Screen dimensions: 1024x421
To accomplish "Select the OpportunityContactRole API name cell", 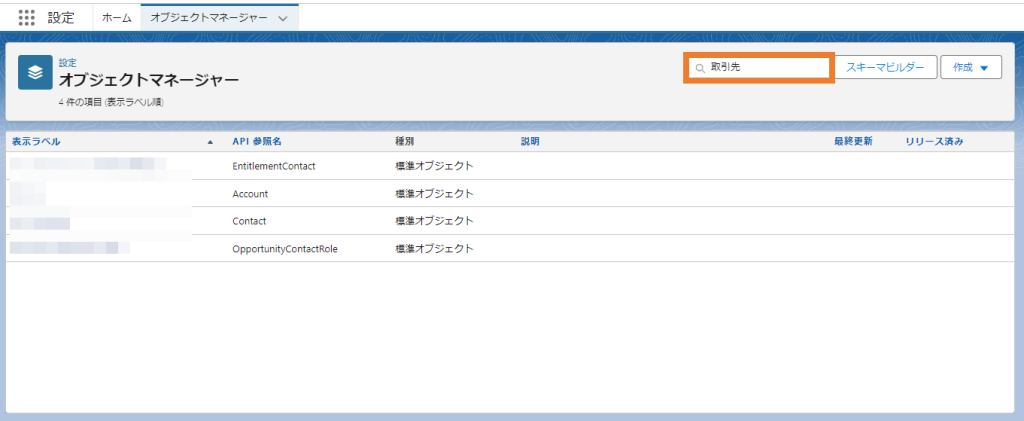I will click(x=285, y=249).
